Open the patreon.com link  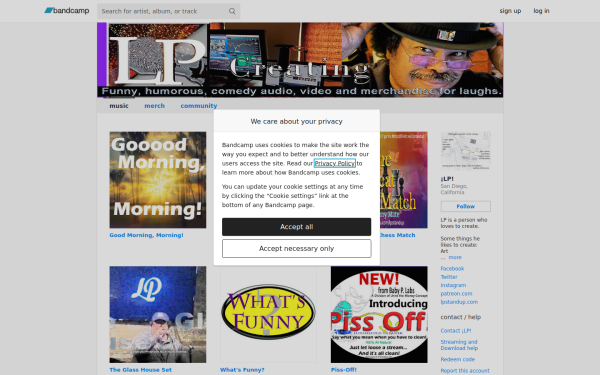[456, 294]
